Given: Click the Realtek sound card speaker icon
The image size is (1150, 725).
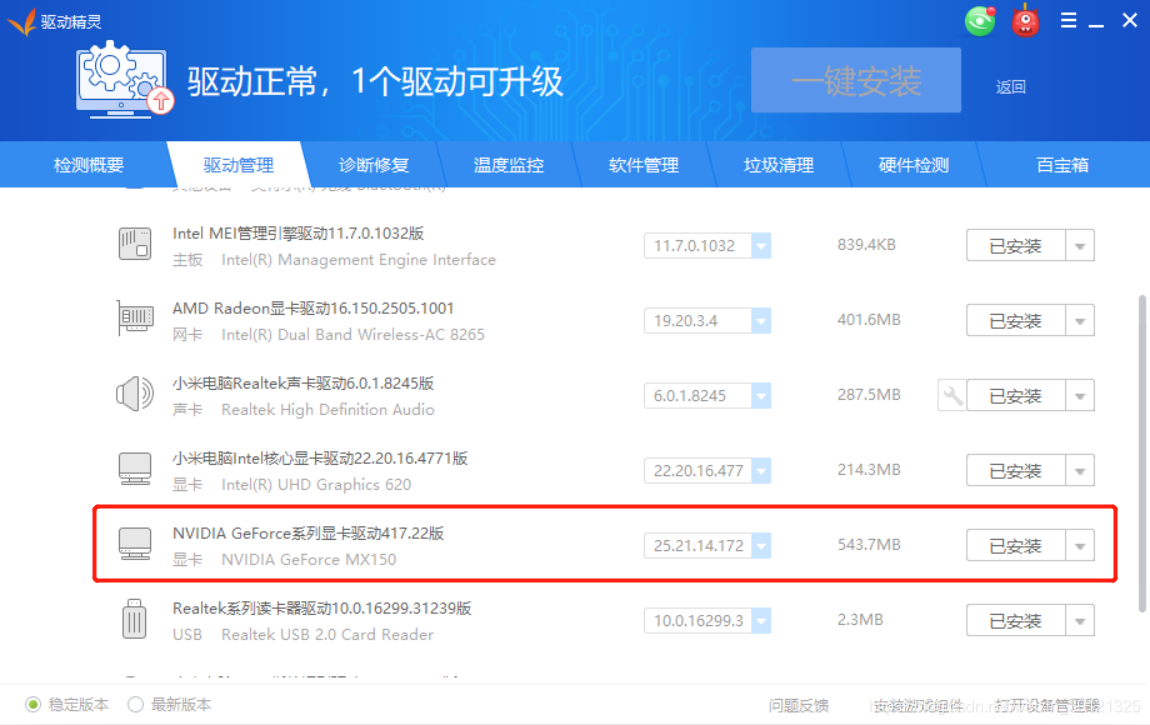Looking at the screenshot, I should (135, 394).
